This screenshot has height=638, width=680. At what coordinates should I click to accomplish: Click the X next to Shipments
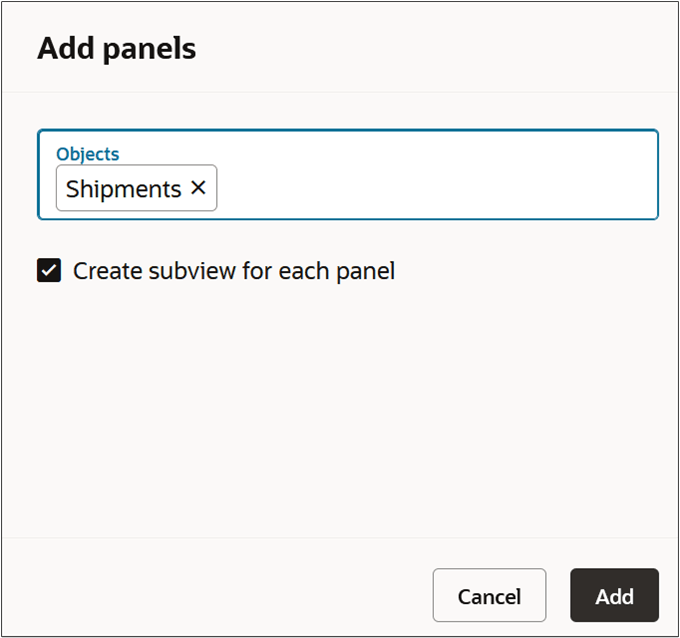(198, 188)
